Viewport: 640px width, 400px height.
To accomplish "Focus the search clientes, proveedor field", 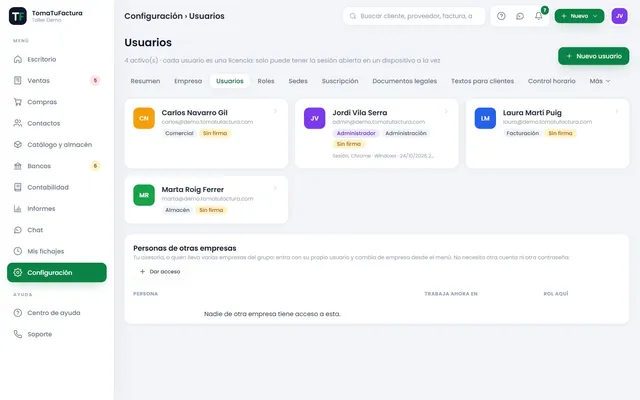I will (x=414, y=16).
